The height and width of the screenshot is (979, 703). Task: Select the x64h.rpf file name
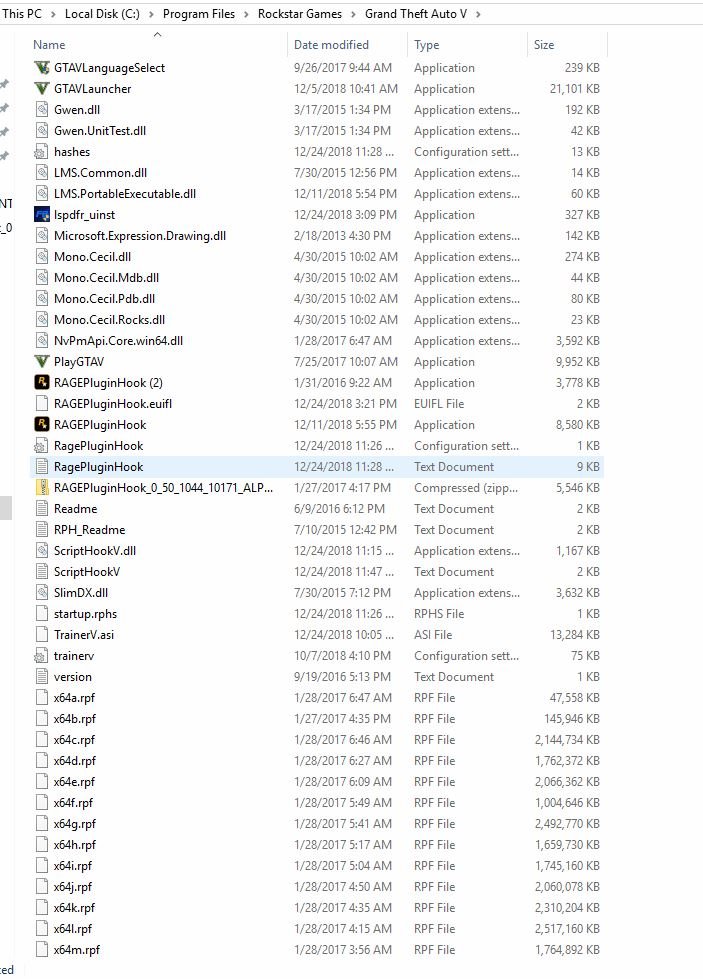[x=75, y=845]
